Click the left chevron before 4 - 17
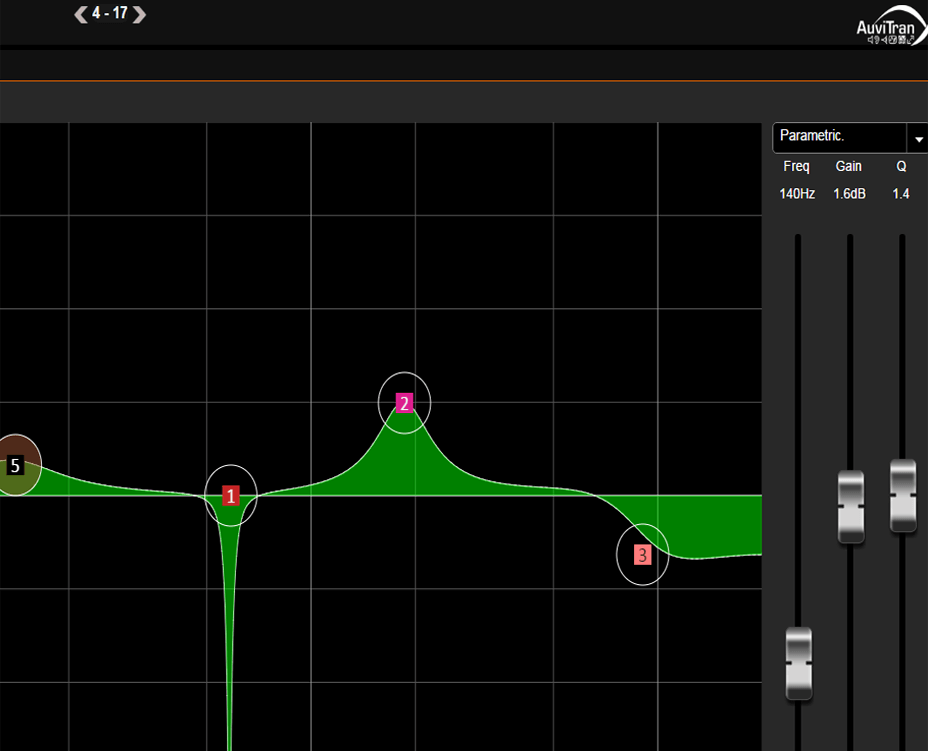Screen dimensions: 928x751 tap(80, 15)
